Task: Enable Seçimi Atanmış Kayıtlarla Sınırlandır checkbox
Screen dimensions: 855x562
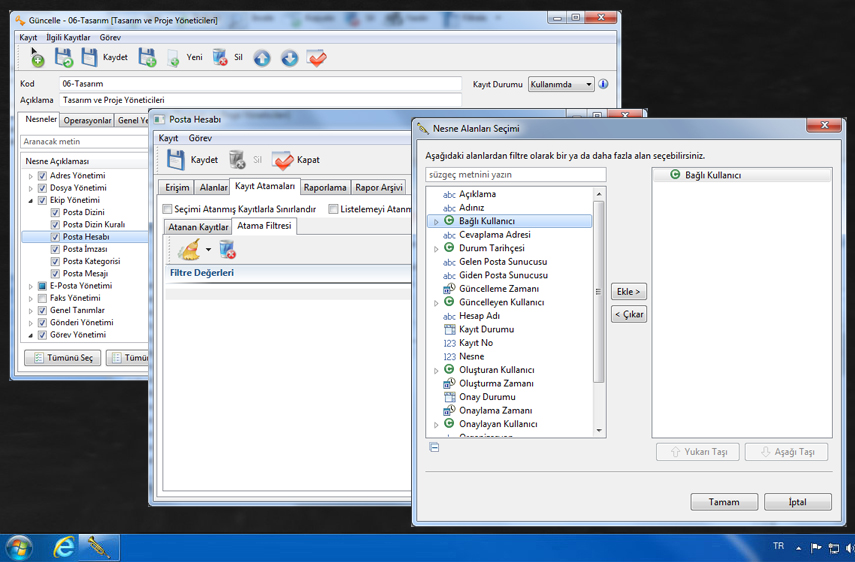Action: (x=168, y=209)
